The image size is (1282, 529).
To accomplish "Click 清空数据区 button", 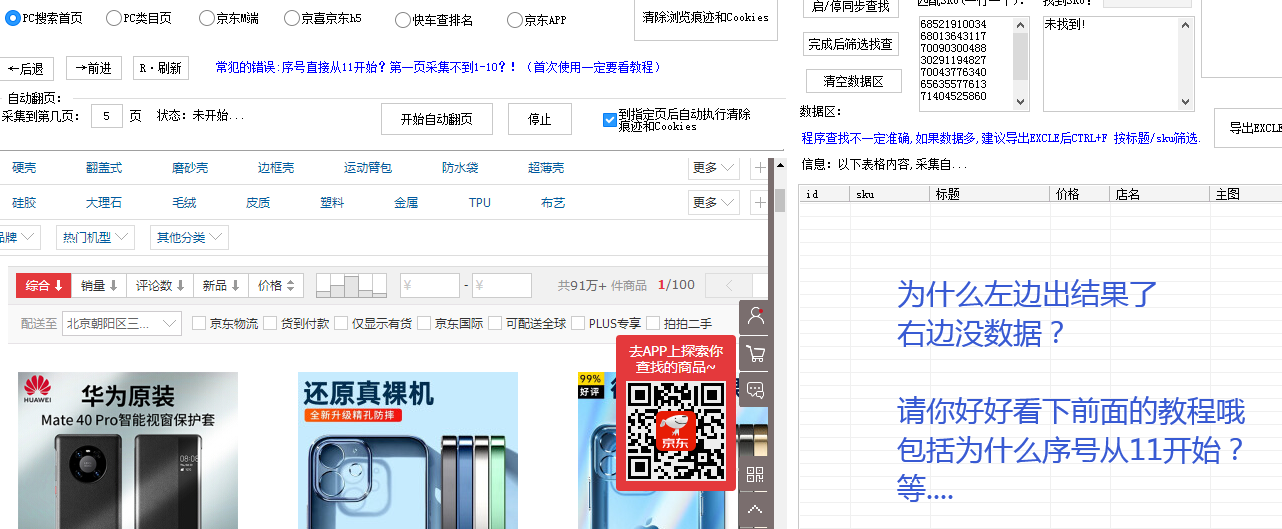I will tap(854, 81).
